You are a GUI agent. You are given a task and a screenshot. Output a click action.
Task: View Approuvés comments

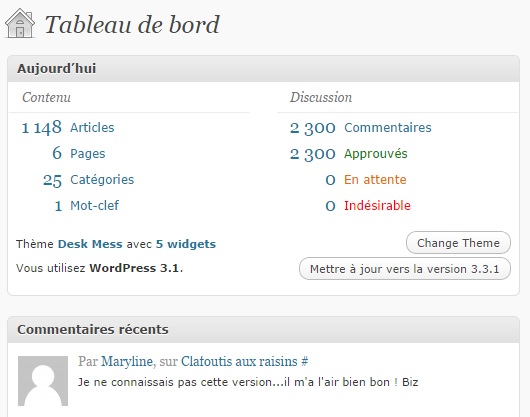pyautogui.click(x=376, y=154)
